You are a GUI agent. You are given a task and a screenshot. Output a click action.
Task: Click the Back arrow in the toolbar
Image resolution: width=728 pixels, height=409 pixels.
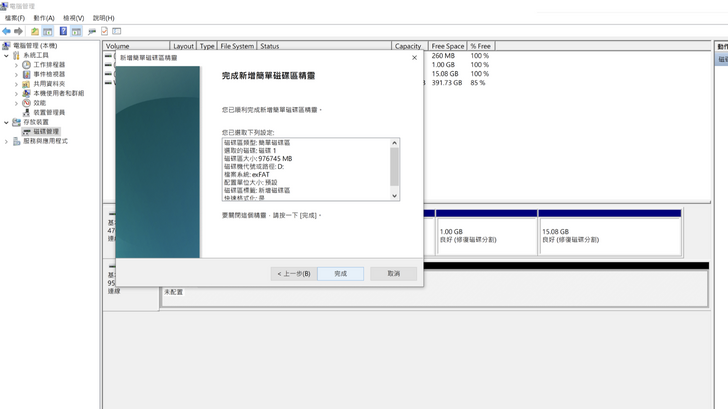click(6, 31)
